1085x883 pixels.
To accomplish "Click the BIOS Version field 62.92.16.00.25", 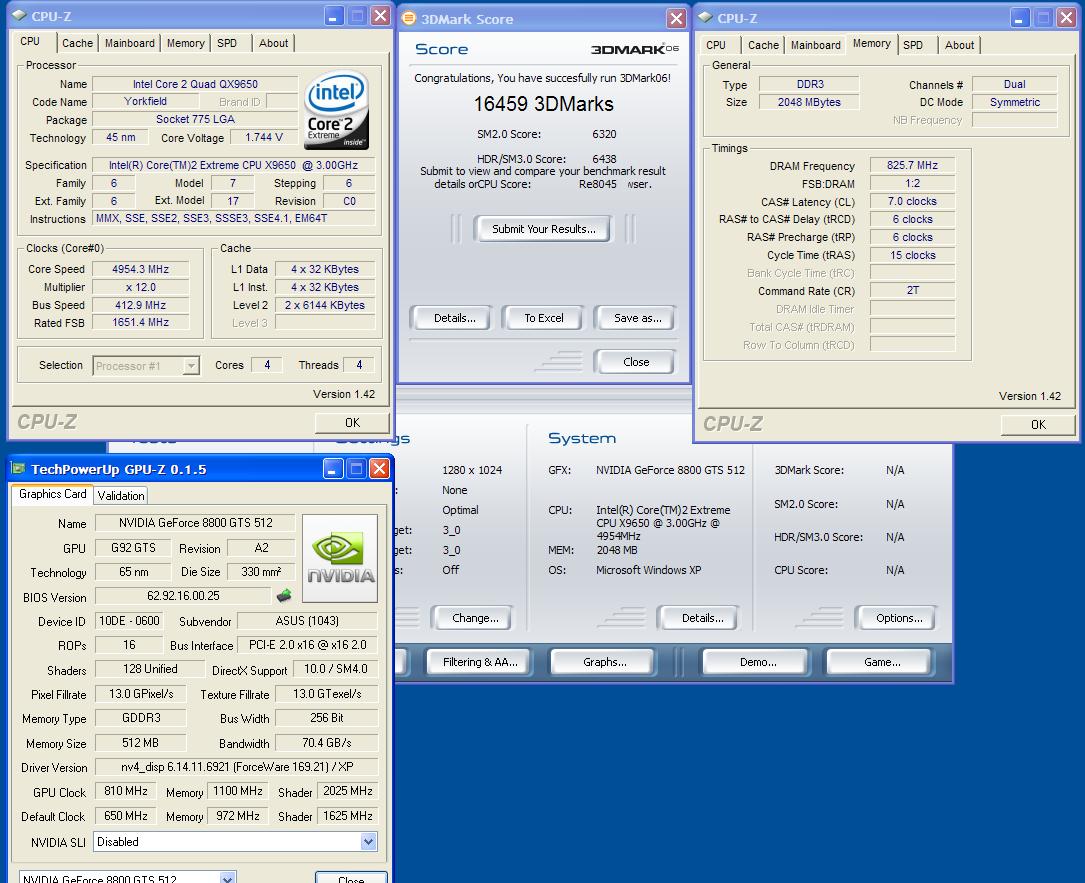I will [183, 595].
